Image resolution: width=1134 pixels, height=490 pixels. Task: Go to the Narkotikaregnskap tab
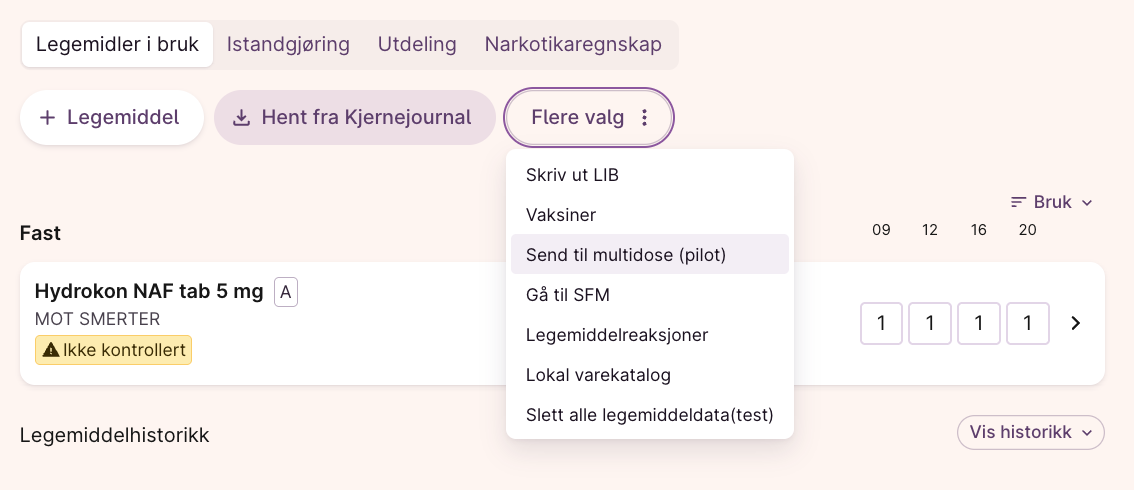click(x=574, y=45)
